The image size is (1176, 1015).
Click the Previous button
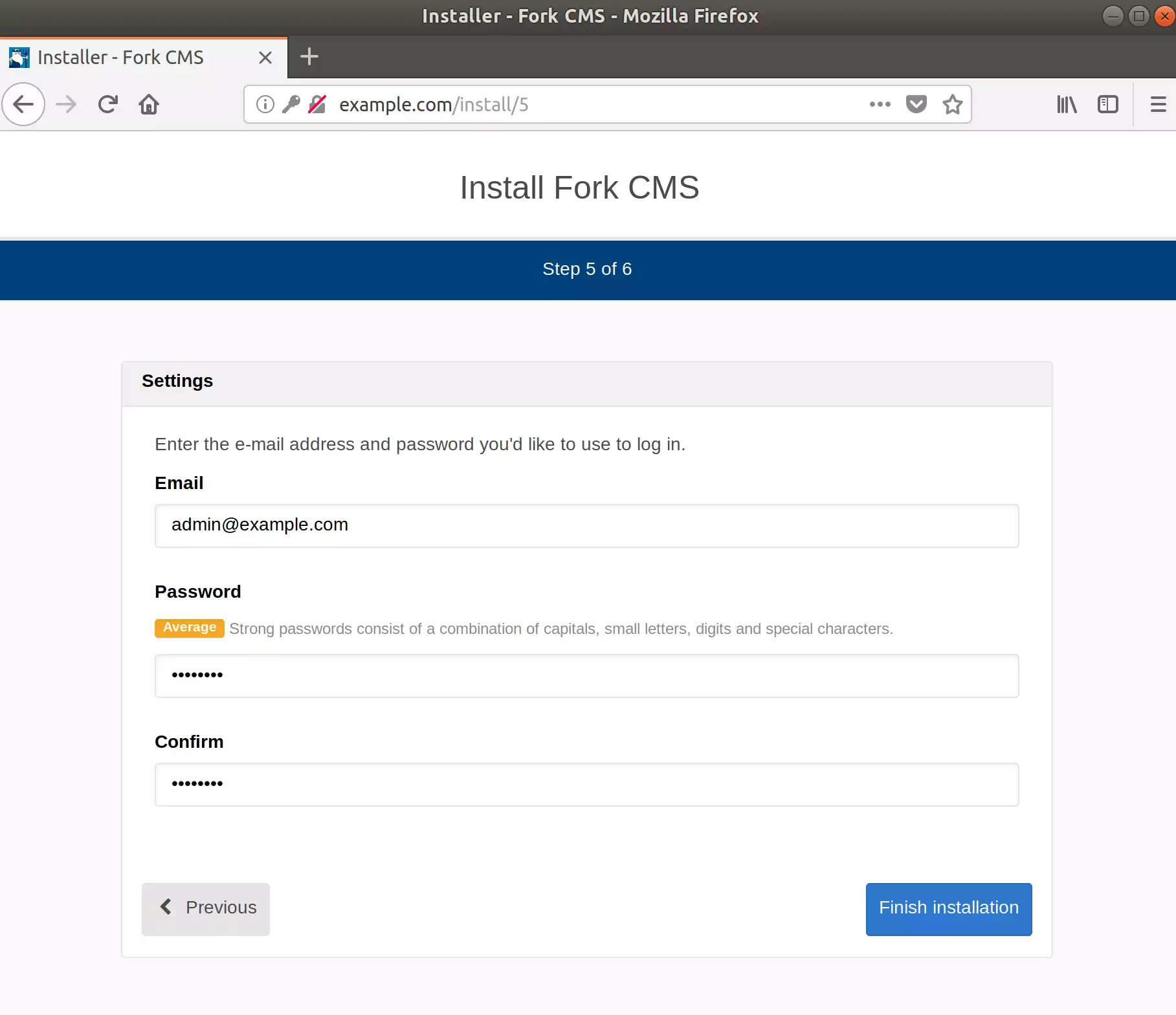click(x=206, y=910)
